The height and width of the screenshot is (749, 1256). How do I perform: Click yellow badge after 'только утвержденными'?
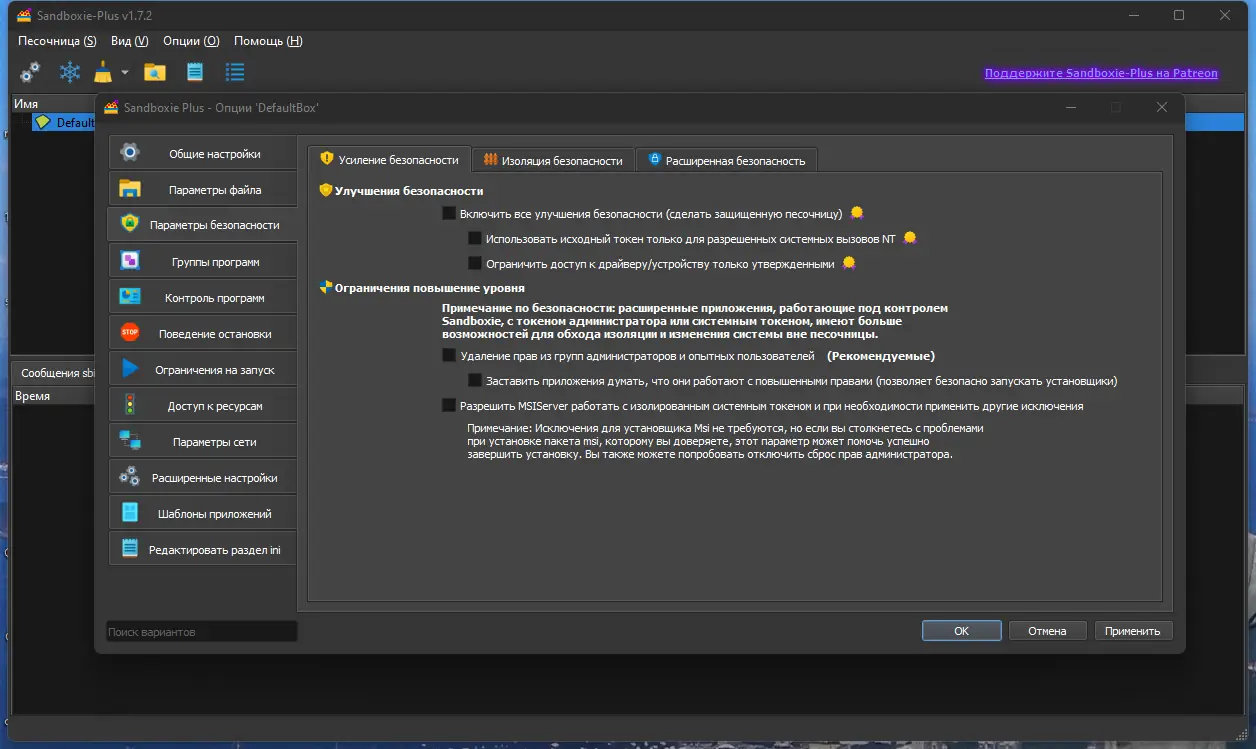(849, 264)
